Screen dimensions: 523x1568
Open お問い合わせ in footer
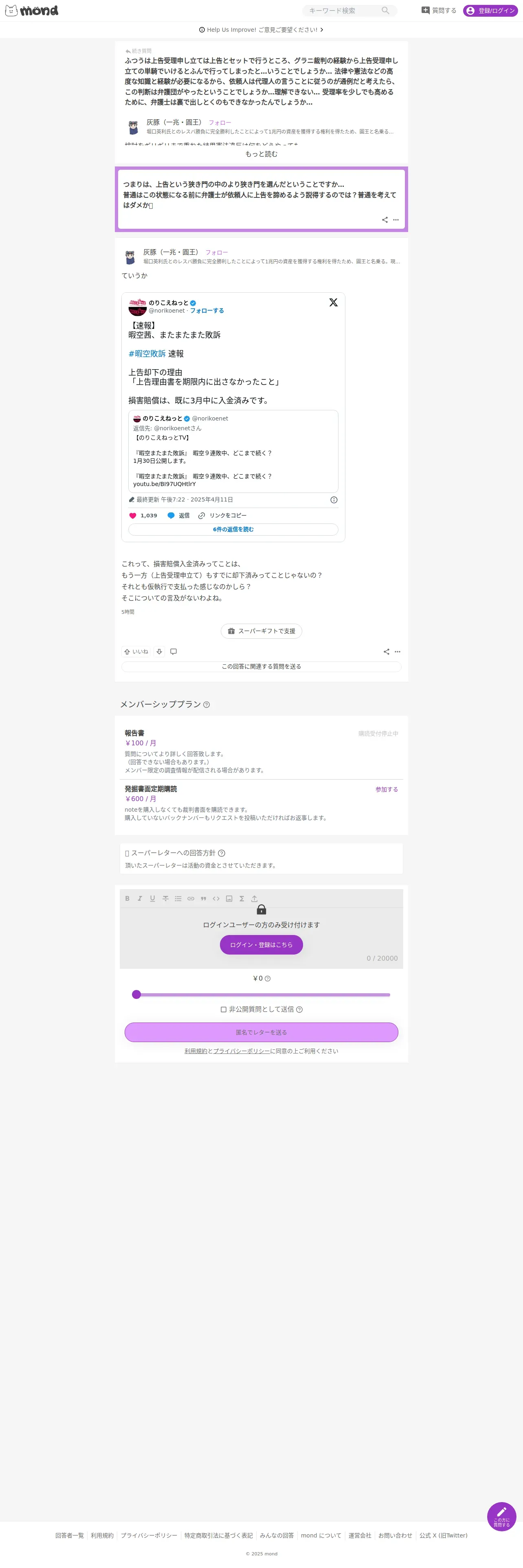click(x=395, y=1536)
